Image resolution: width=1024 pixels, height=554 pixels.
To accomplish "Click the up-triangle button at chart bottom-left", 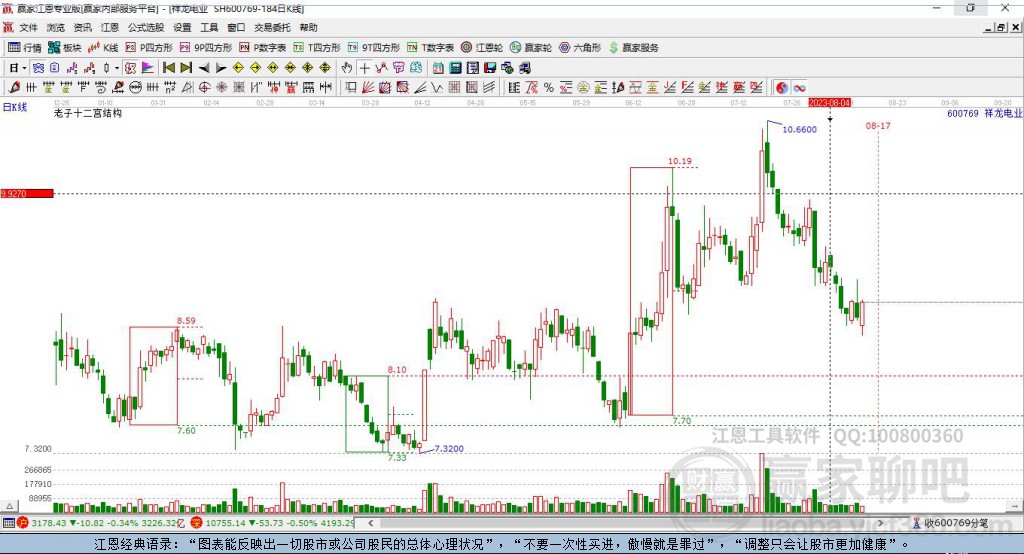I will click(x=9, y=506).
